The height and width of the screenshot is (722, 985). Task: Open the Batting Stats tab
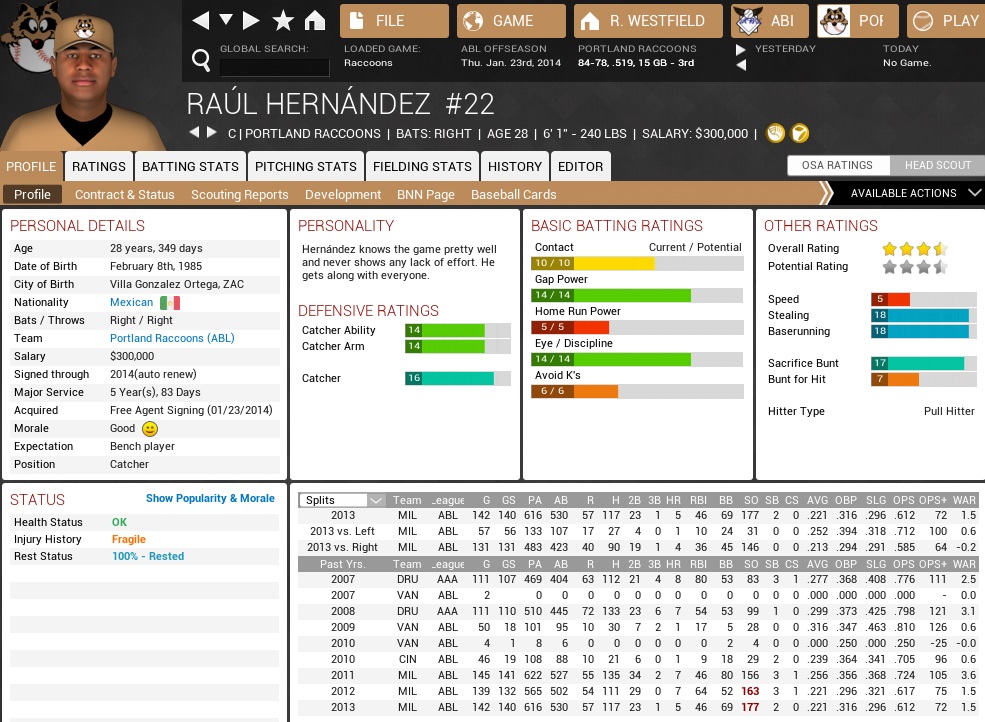[x=190, y=166]
